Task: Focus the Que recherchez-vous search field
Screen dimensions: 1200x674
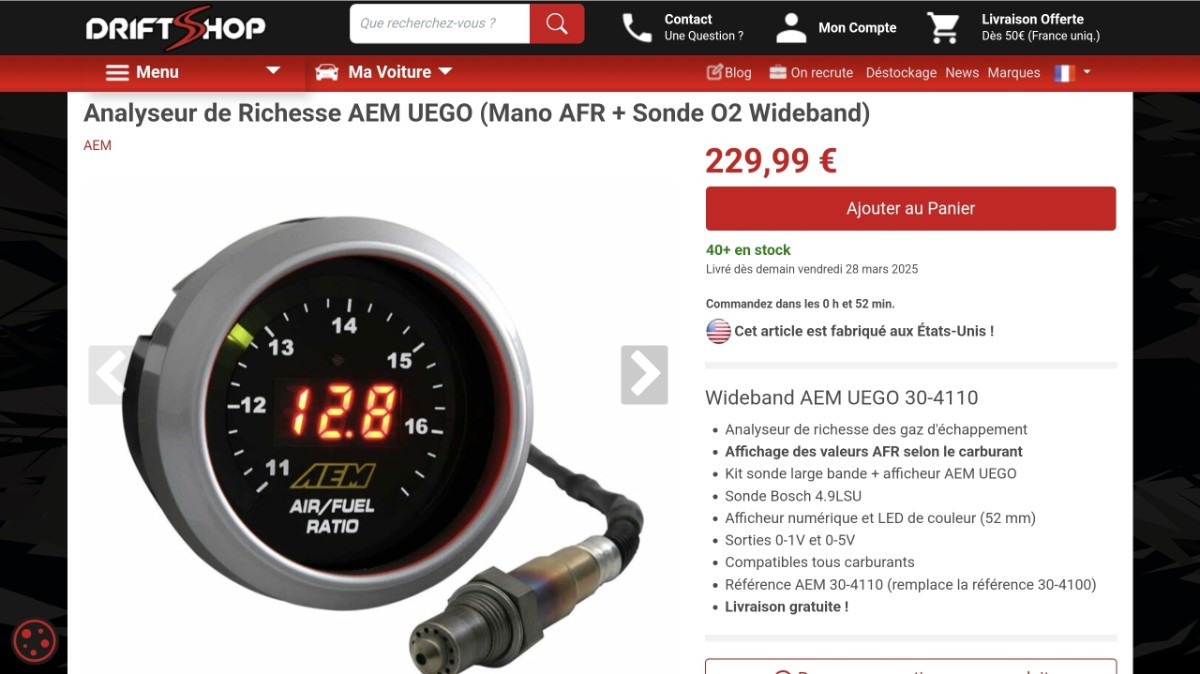Action: pyautogui.click(x=440, y=24)
